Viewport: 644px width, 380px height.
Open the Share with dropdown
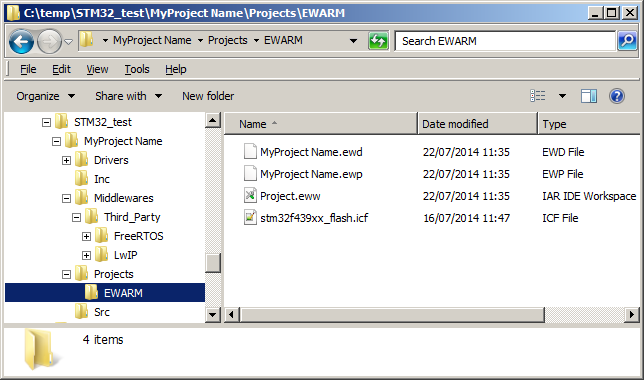pyautogui.click(x=129, y=96)
